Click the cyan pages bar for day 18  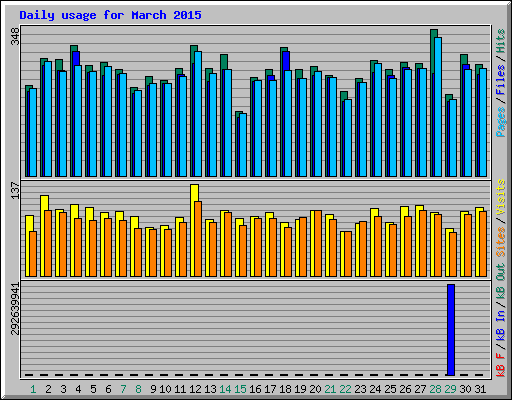(288, 123)
